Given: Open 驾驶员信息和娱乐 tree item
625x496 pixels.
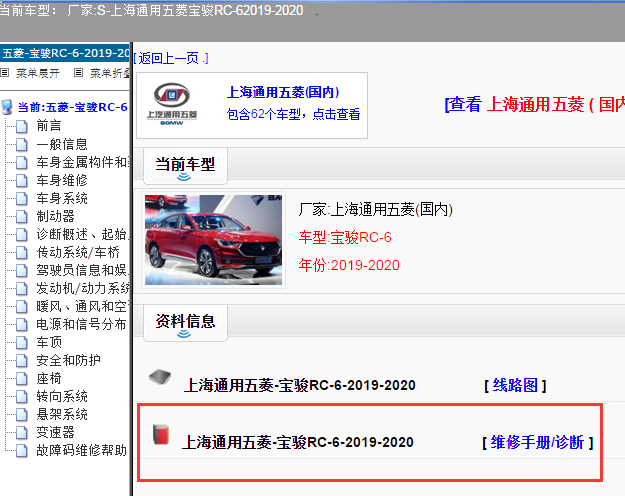Looking at the screenshot, I should (x=82, y=270).
